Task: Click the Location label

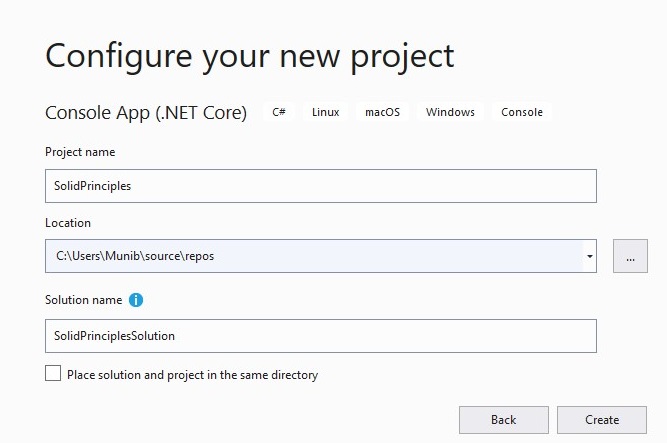Action: [x=68, y=223]
